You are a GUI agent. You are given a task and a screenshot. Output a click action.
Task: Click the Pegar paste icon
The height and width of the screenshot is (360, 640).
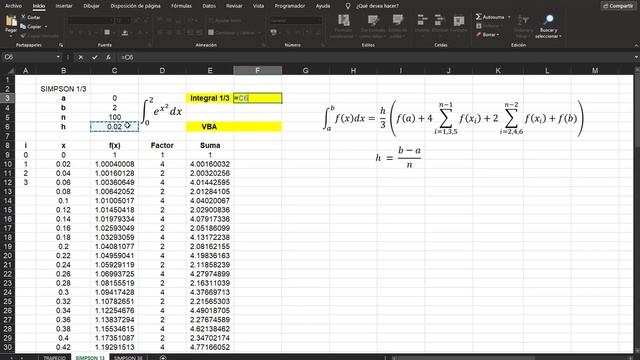pos(11,21)
